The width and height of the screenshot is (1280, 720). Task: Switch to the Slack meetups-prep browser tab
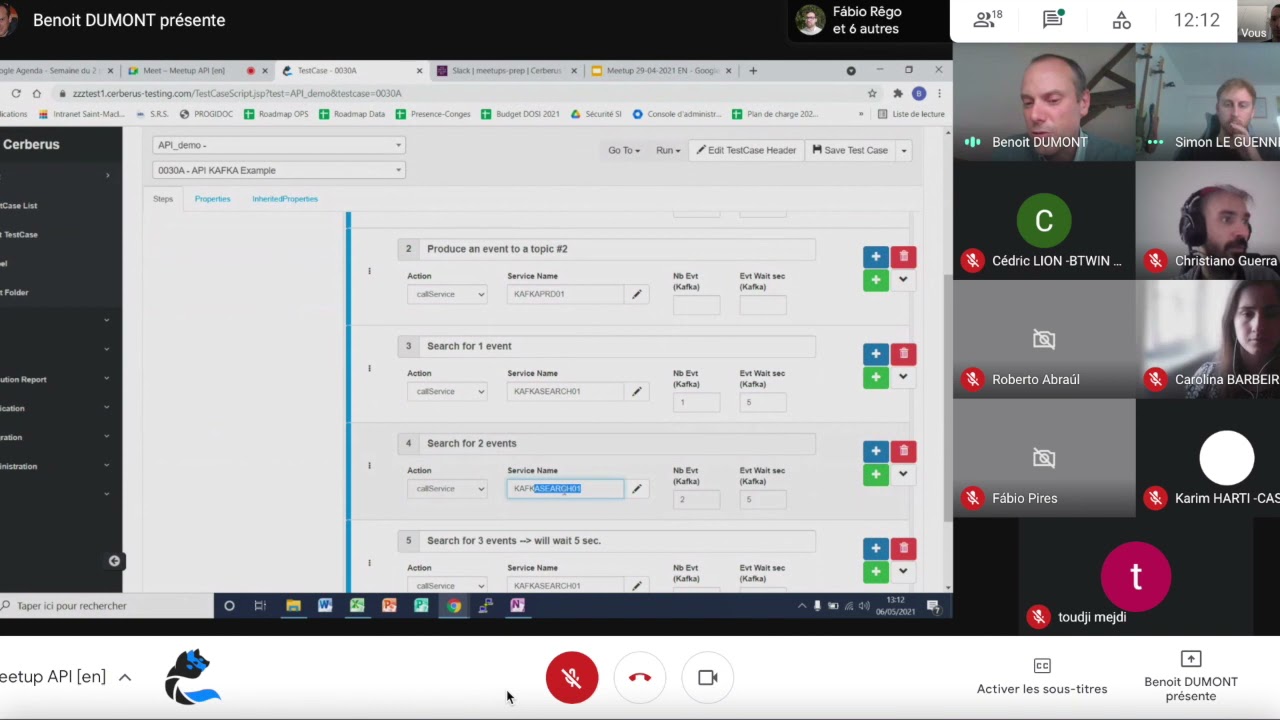[x=506, y=71]
